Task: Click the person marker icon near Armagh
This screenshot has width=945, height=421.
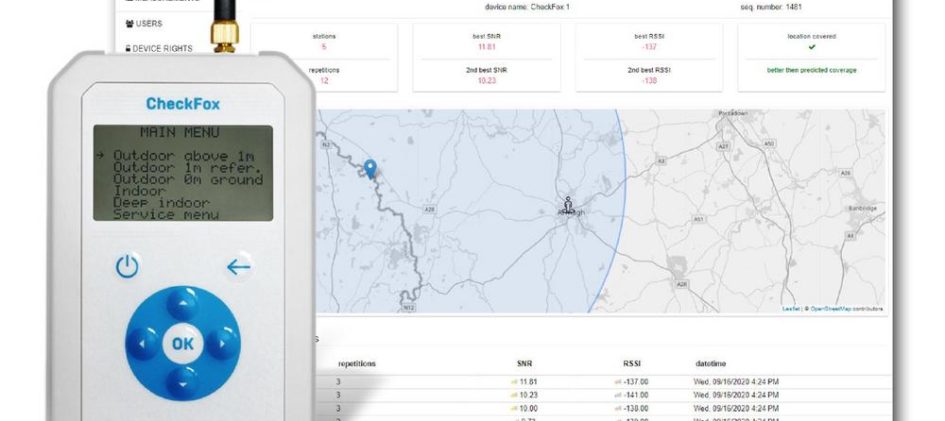Action: click(x=568, y=205)
